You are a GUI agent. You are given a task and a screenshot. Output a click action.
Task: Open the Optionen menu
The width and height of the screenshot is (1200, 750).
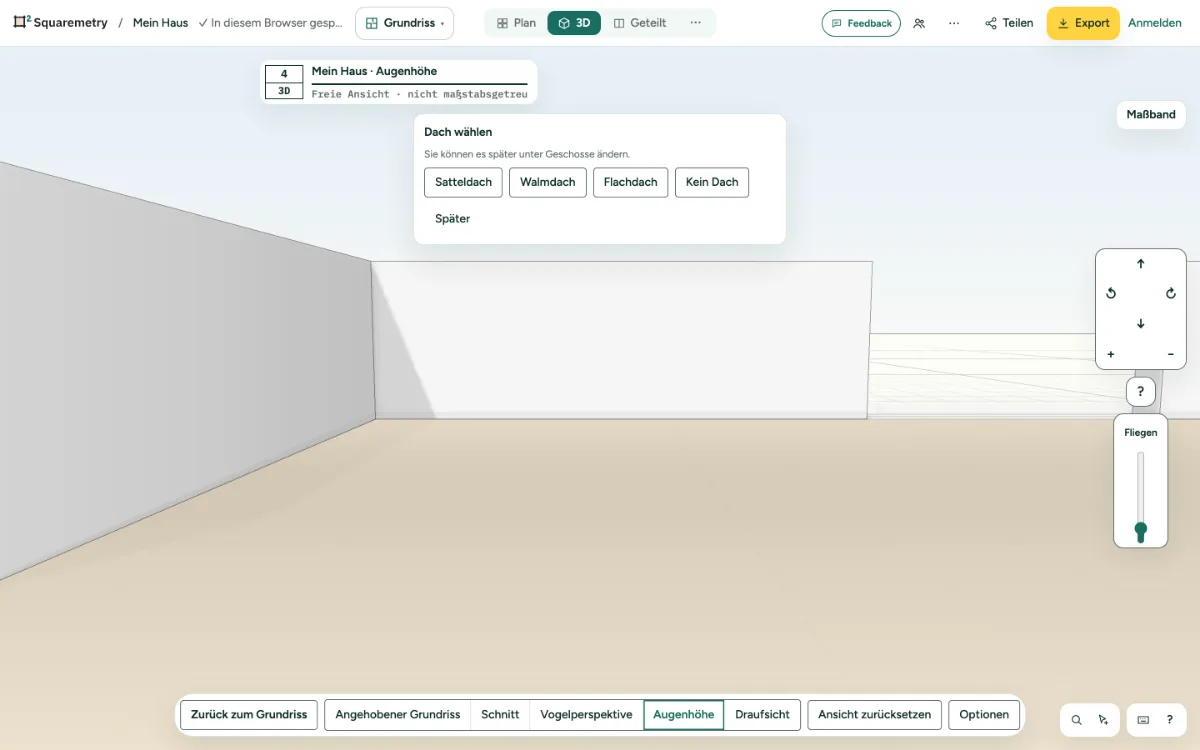click(984, 715)
